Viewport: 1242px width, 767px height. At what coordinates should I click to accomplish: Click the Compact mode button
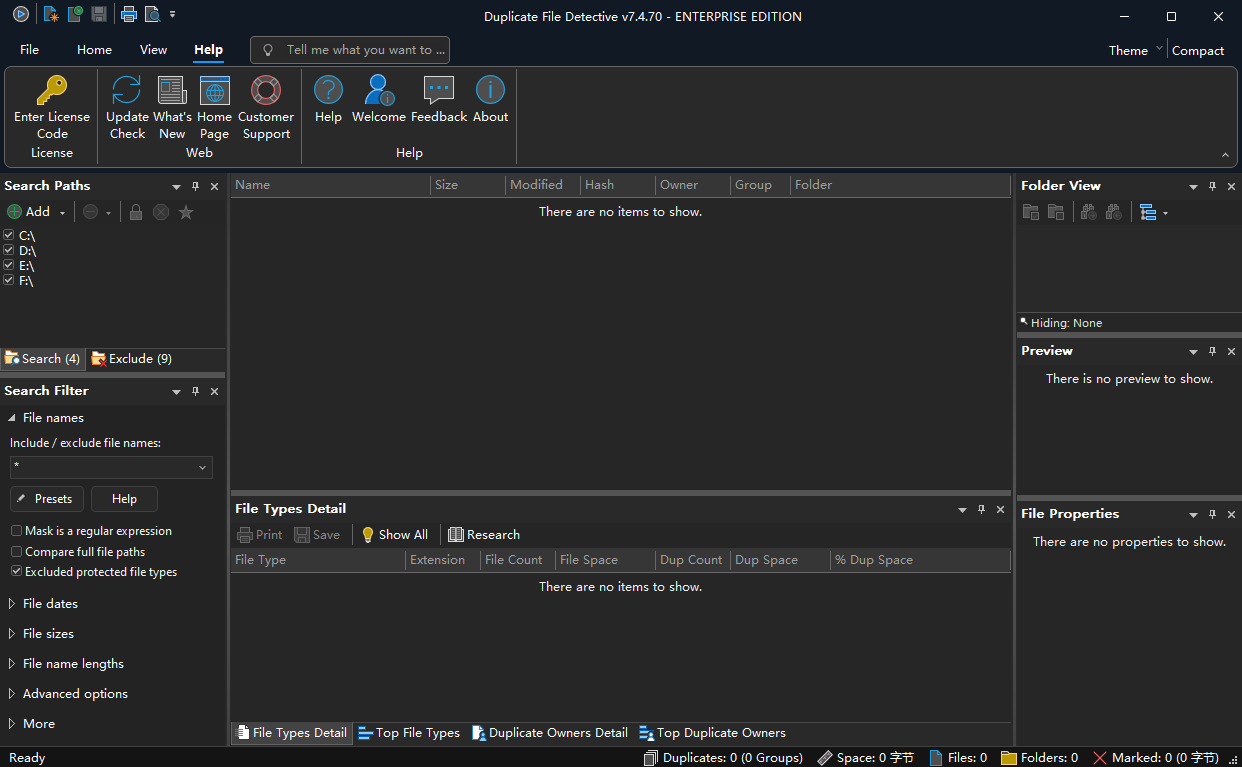pyautogui.click(x=1198, y=50)
